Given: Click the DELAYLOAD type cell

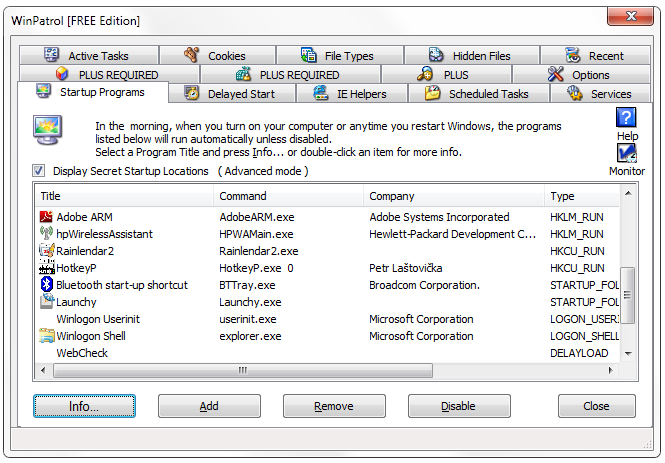Looking at the screenshot, I should [x=579, y=353].
